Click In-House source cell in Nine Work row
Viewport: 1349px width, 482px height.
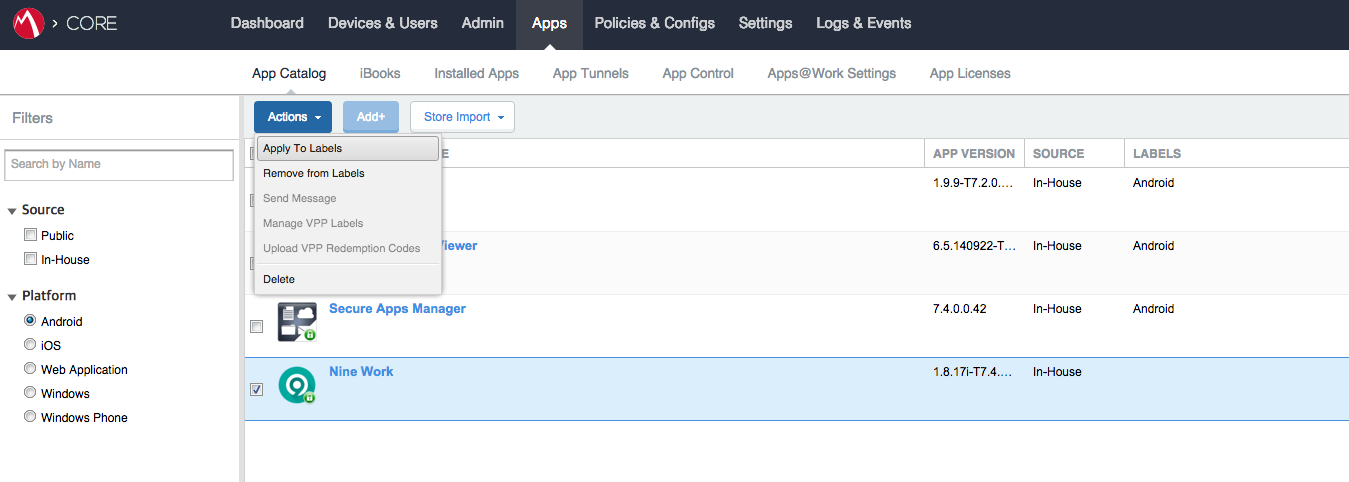(1057, 372)
